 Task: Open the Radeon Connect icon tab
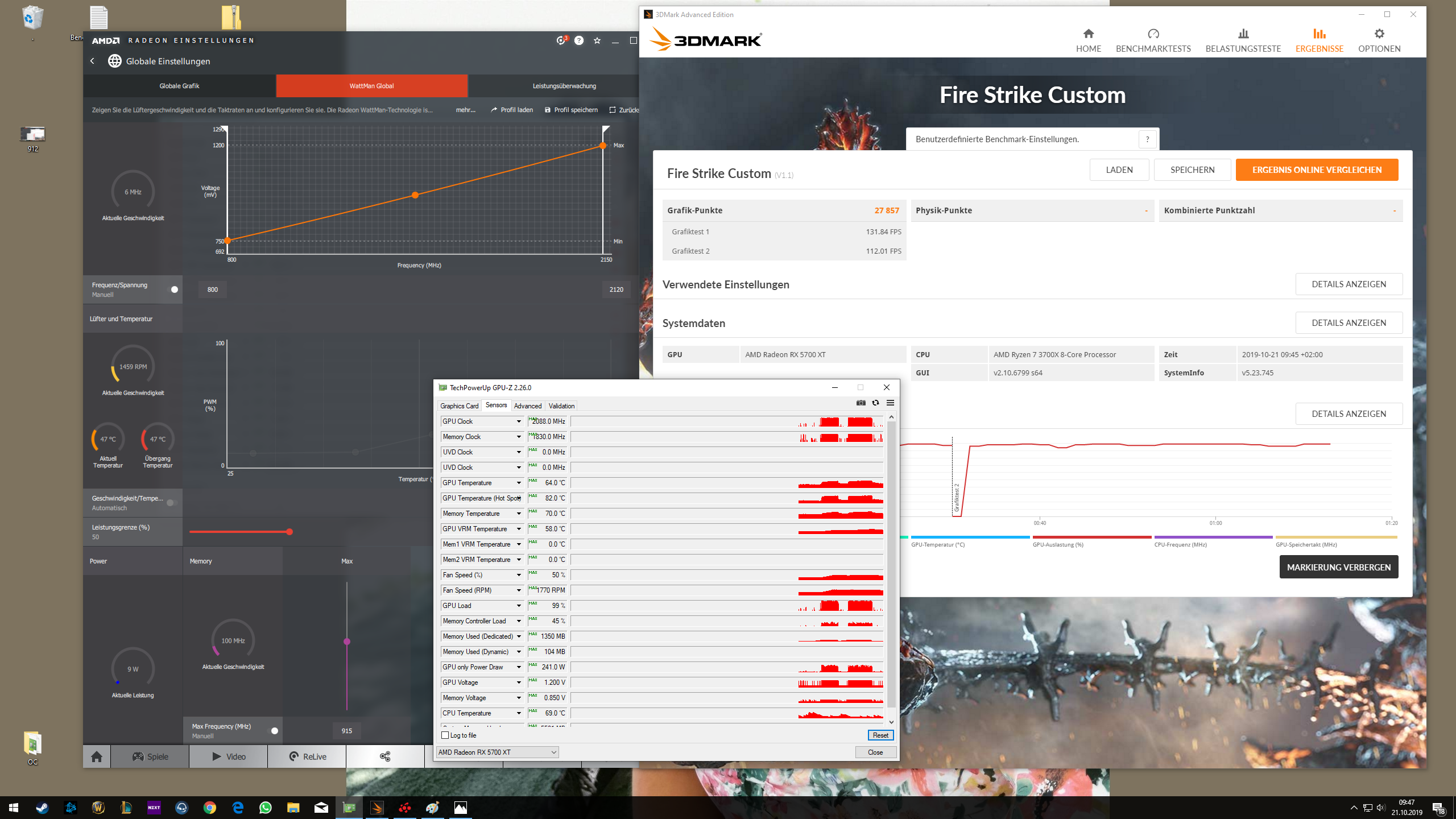pyautogui.click(x=385, y=756)
